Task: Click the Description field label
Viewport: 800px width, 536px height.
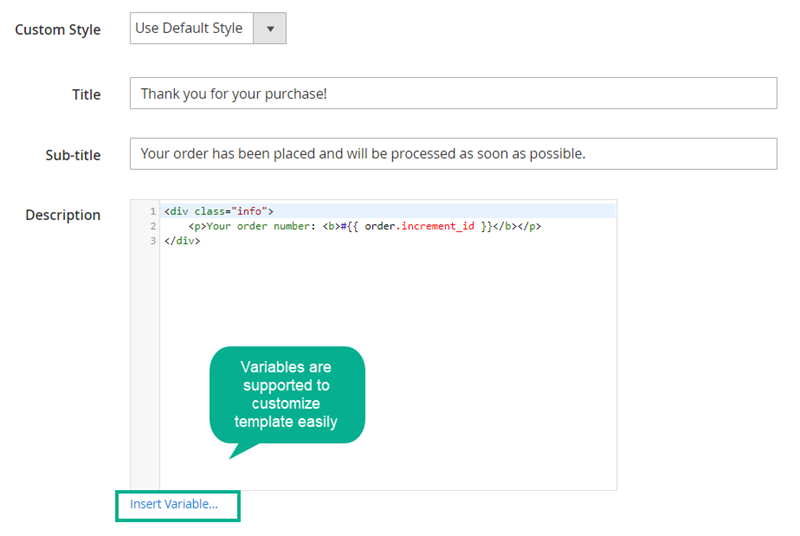Action: 63,215
